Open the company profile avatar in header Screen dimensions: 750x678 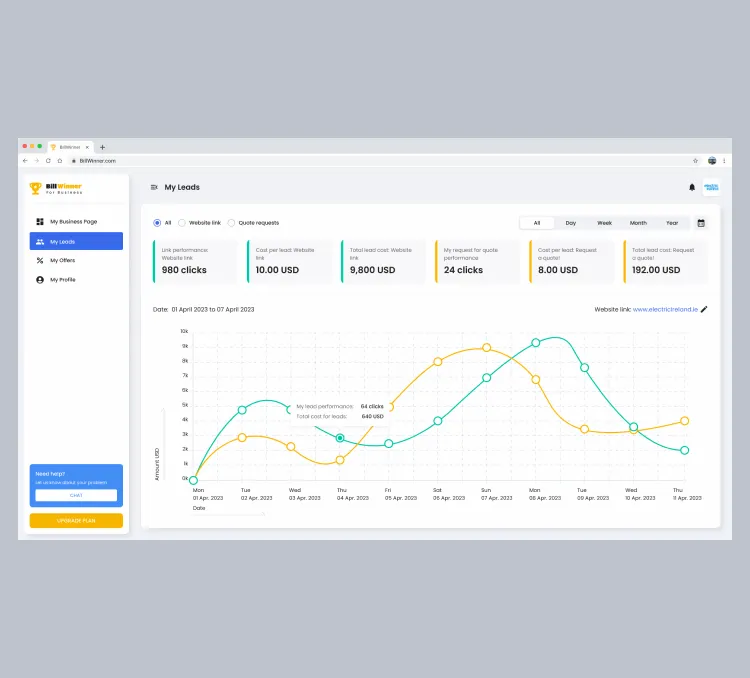pos(711,187)
